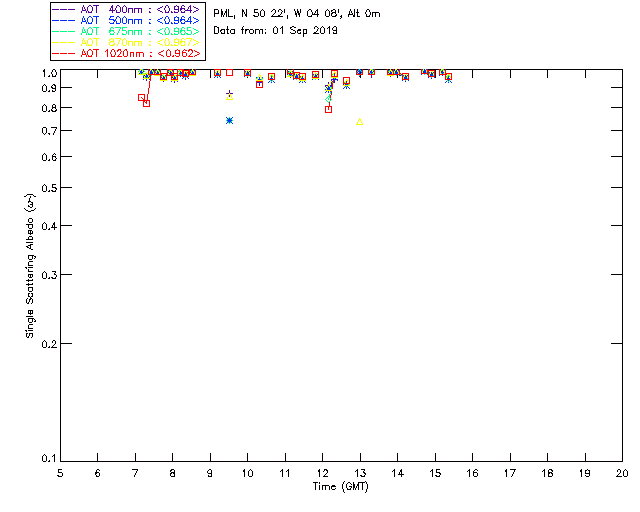Screen dimensions: 640x512
Task: Click the green dashed line sample in legend
Action: (64, 31)
